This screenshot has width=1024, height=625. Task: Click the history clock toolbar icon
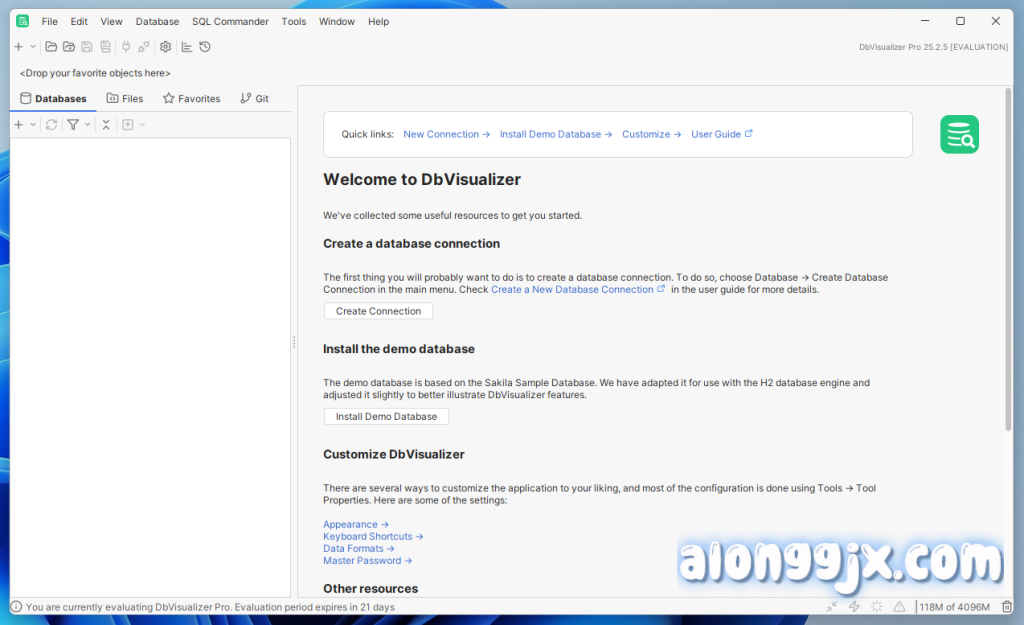205,47
